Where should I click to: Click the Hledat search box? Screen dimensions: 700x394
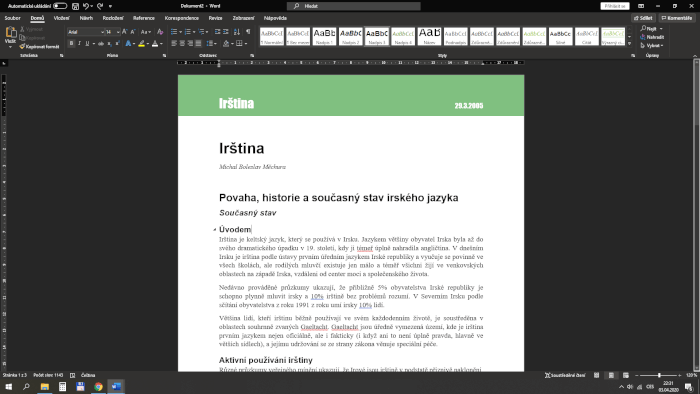(354, 6)
